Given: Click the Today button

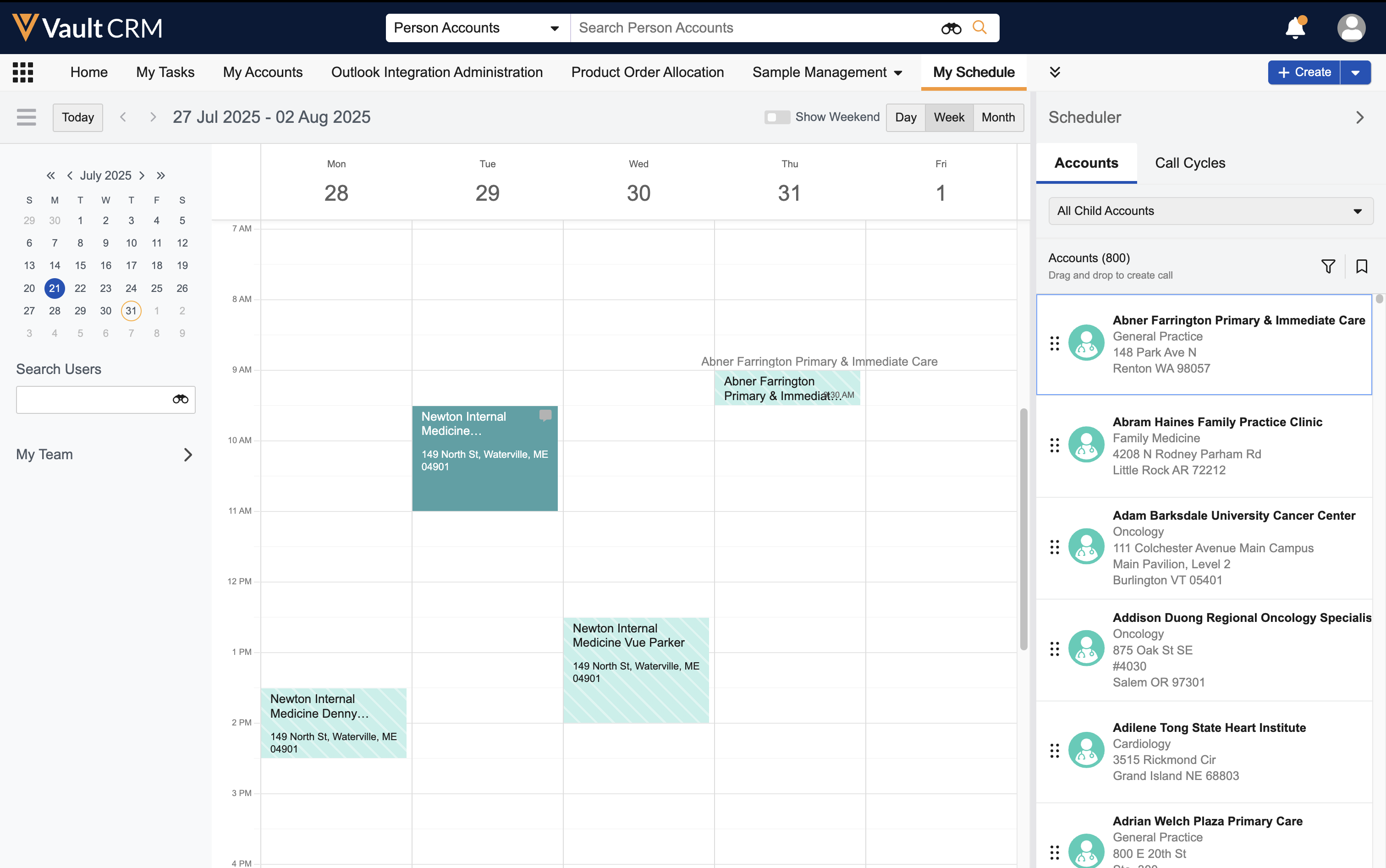Looking at the screenshot, I should point(77,117).
